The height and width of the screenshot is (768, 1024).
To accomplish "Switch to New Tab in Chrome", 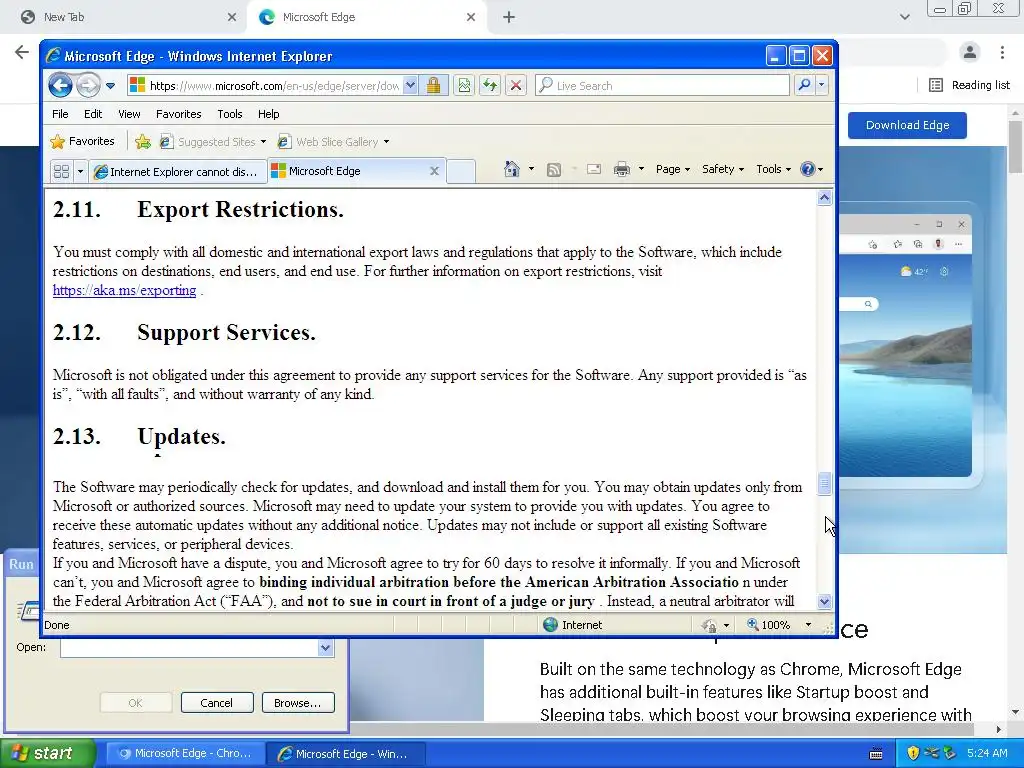I will tap(123, 17).
